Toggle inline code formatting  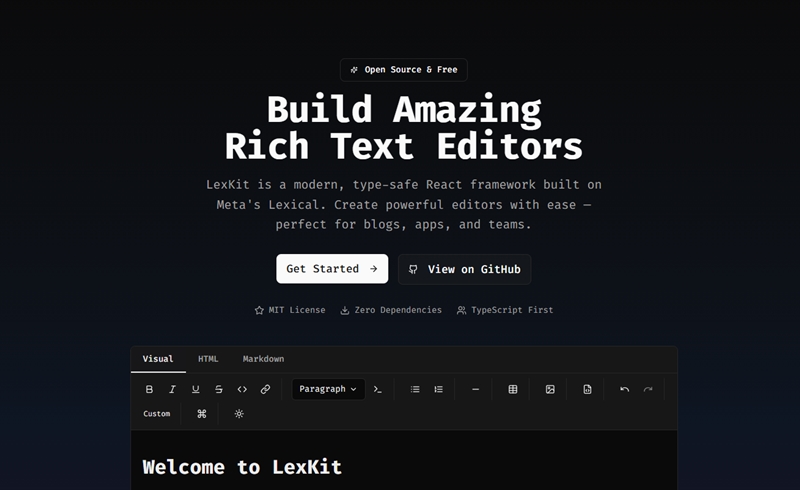coord(242,389)
